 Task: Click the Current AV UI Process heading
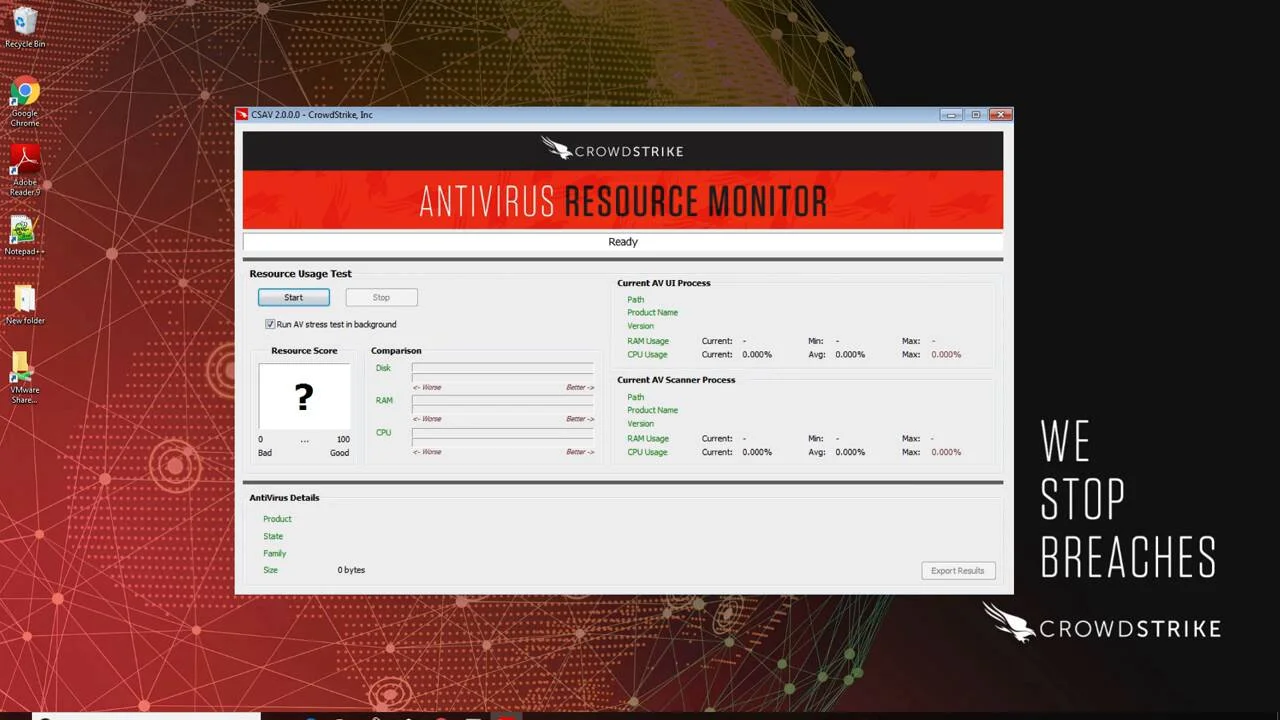(x=664, y=283)
